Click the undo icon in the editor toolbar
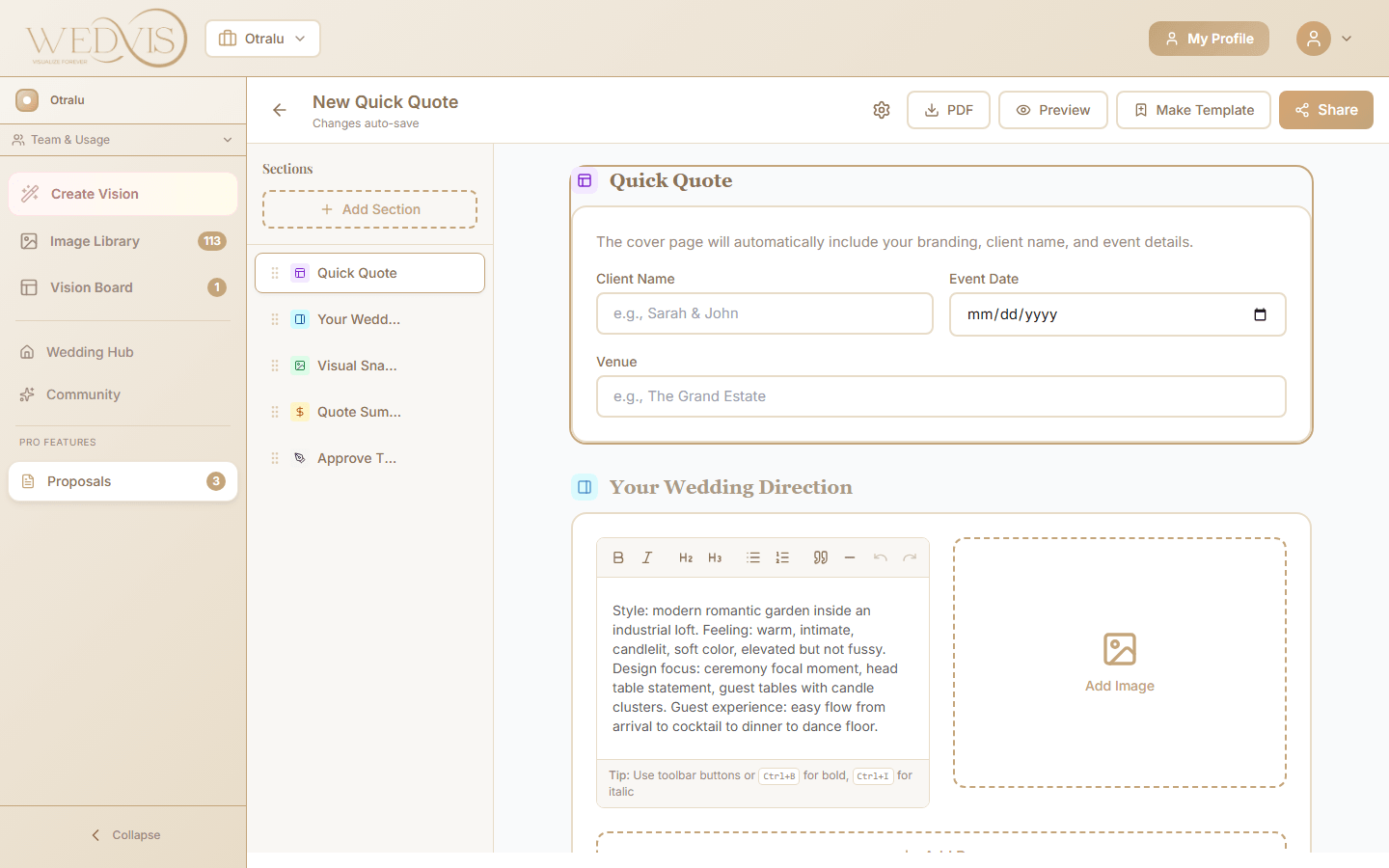Screen dimensions: 1389x868 (880, 557)
